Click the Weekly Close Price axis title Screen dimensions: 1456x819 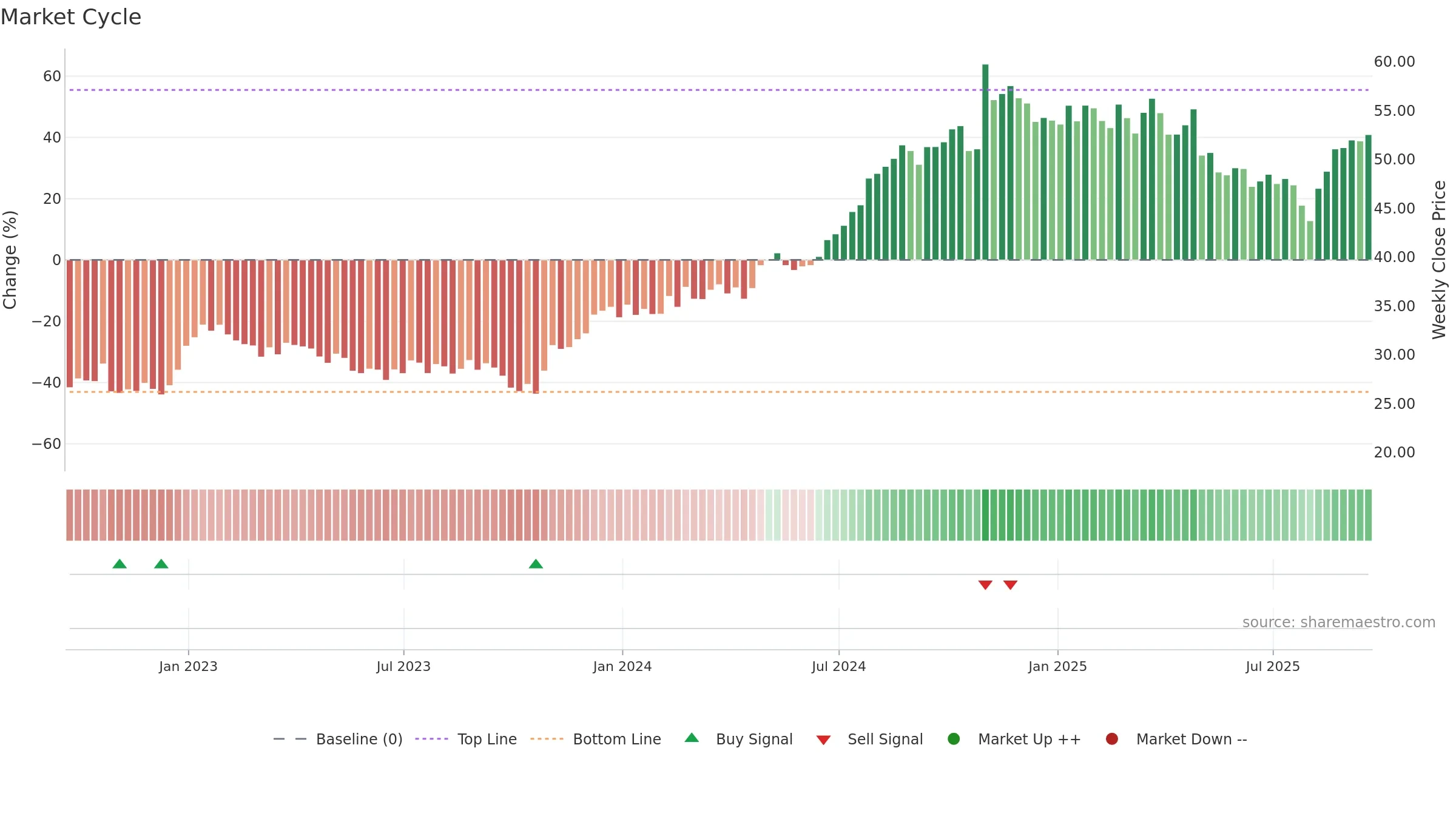pos(1439,260)
